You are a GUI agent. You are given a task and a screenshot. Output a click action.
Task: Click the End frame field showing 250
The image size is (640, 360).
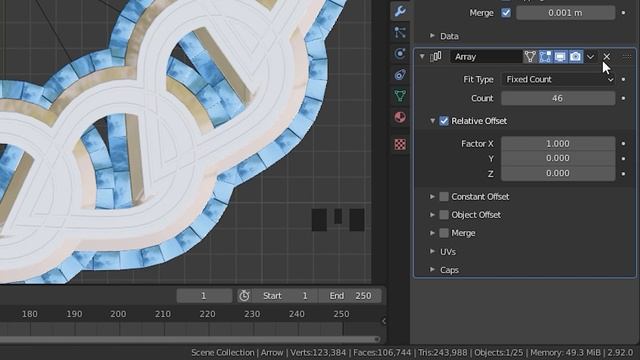click(350, 296)
